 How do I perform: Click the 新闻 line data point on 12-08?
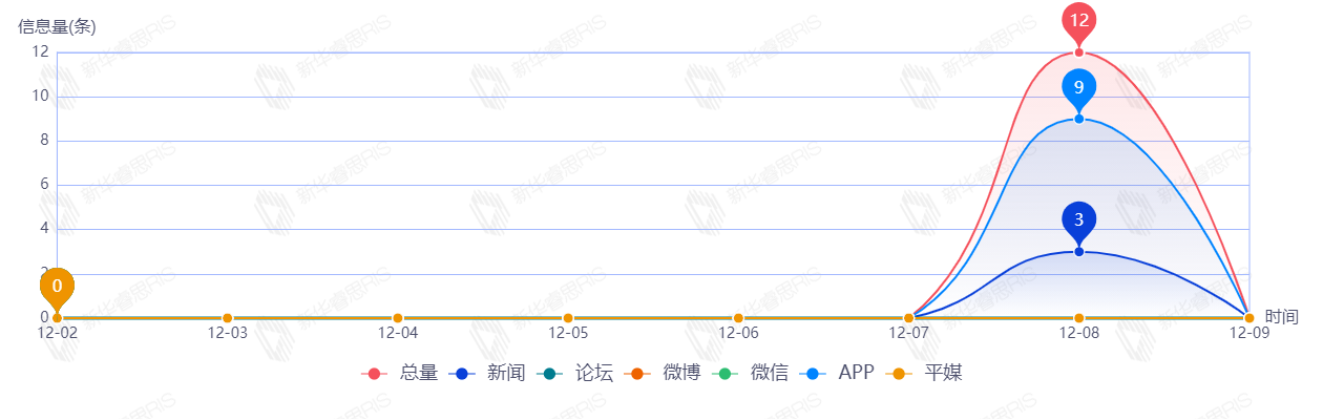tap(1079, 251)
